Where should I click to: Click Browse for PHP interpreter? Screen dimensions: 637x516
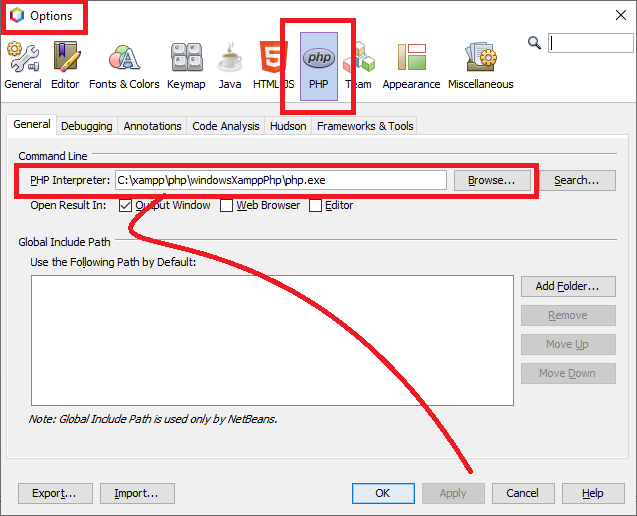point(492,180)
